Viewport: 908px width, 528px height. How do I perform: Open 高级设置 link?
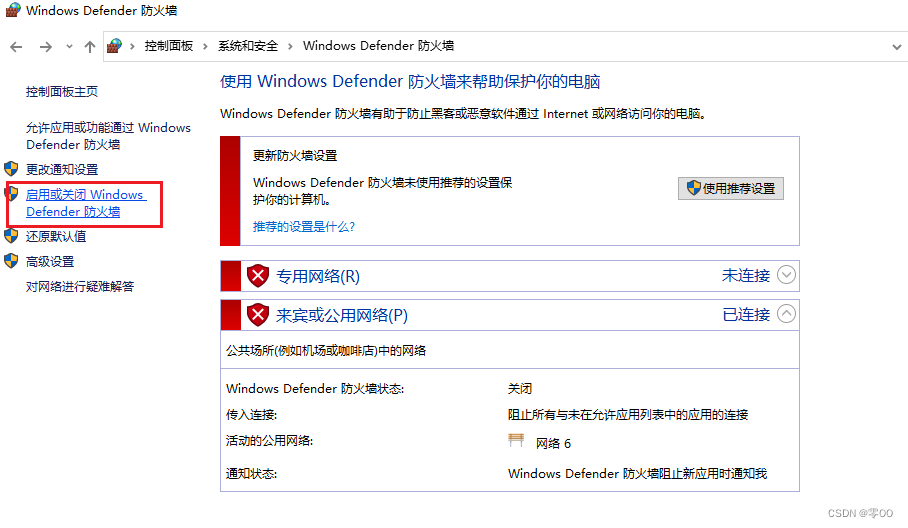click(x=50, y=262)
